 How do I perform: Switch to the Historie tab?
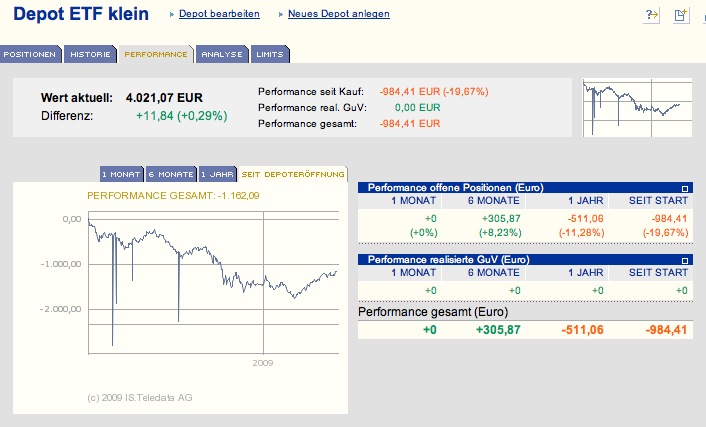(92, 54)
